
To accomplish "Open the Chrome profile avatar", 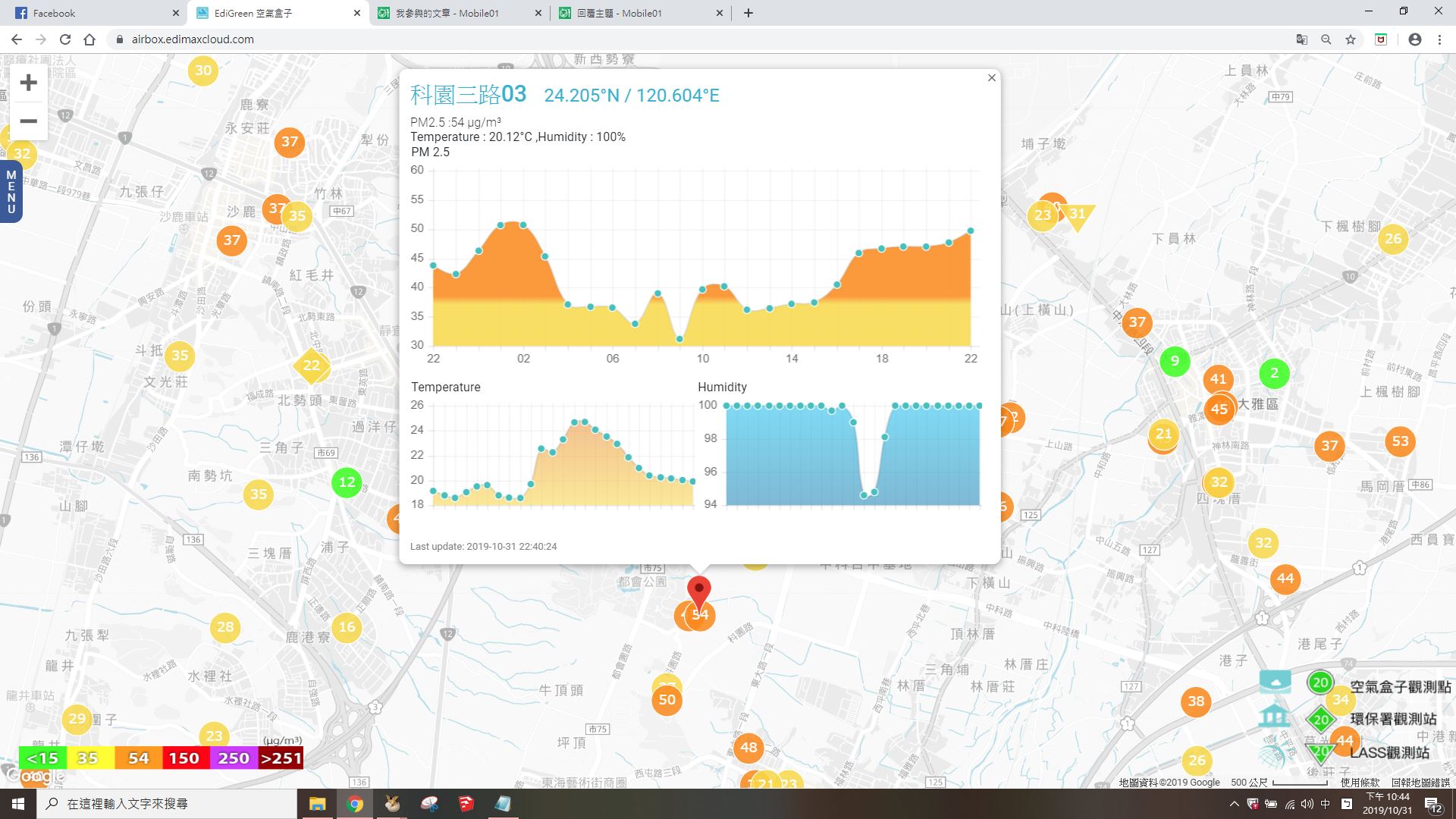I will (1414, 39).
